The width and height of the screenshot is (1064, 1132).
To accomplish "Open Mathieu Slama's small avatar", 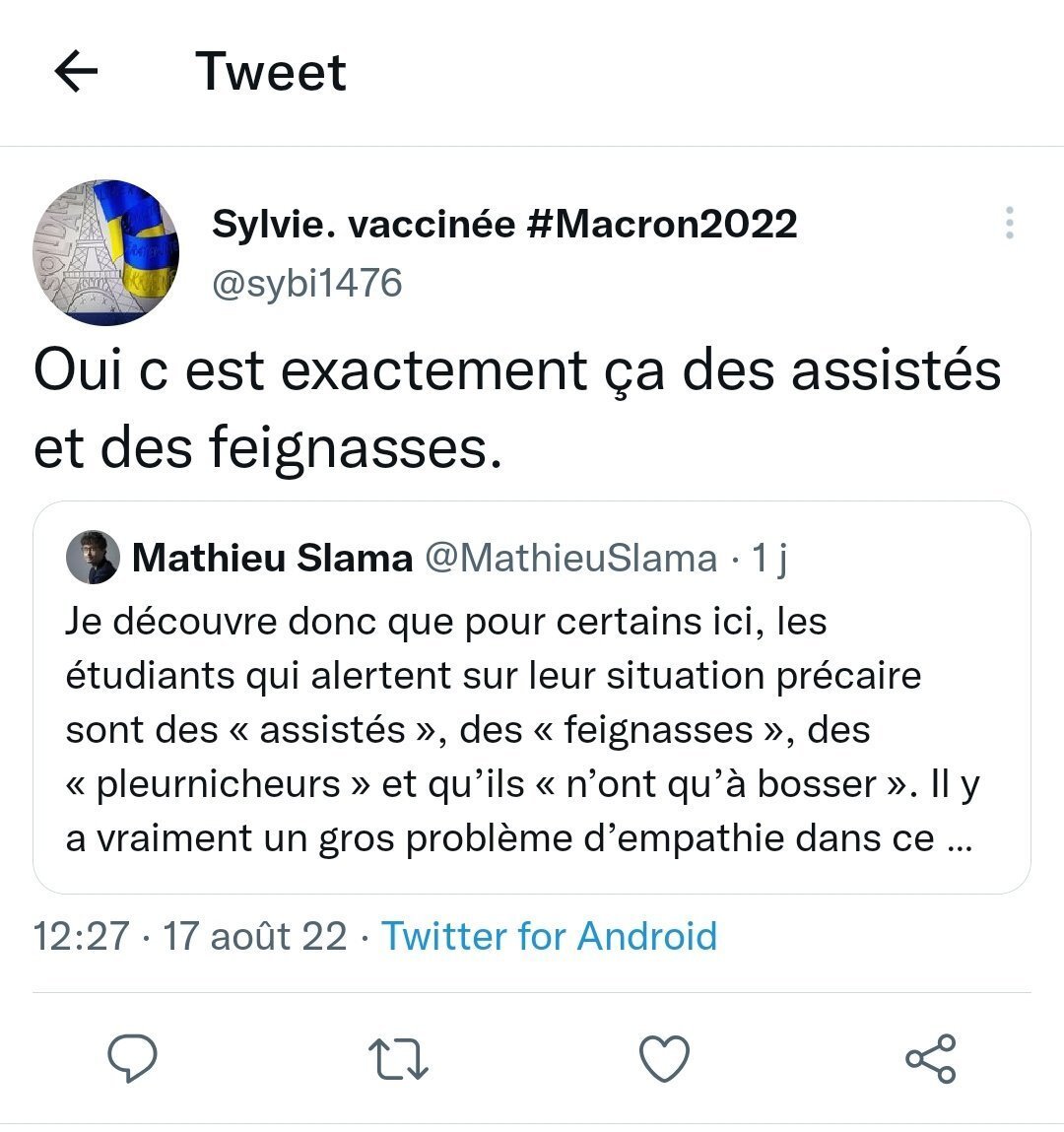I will (x=94, y=558).
